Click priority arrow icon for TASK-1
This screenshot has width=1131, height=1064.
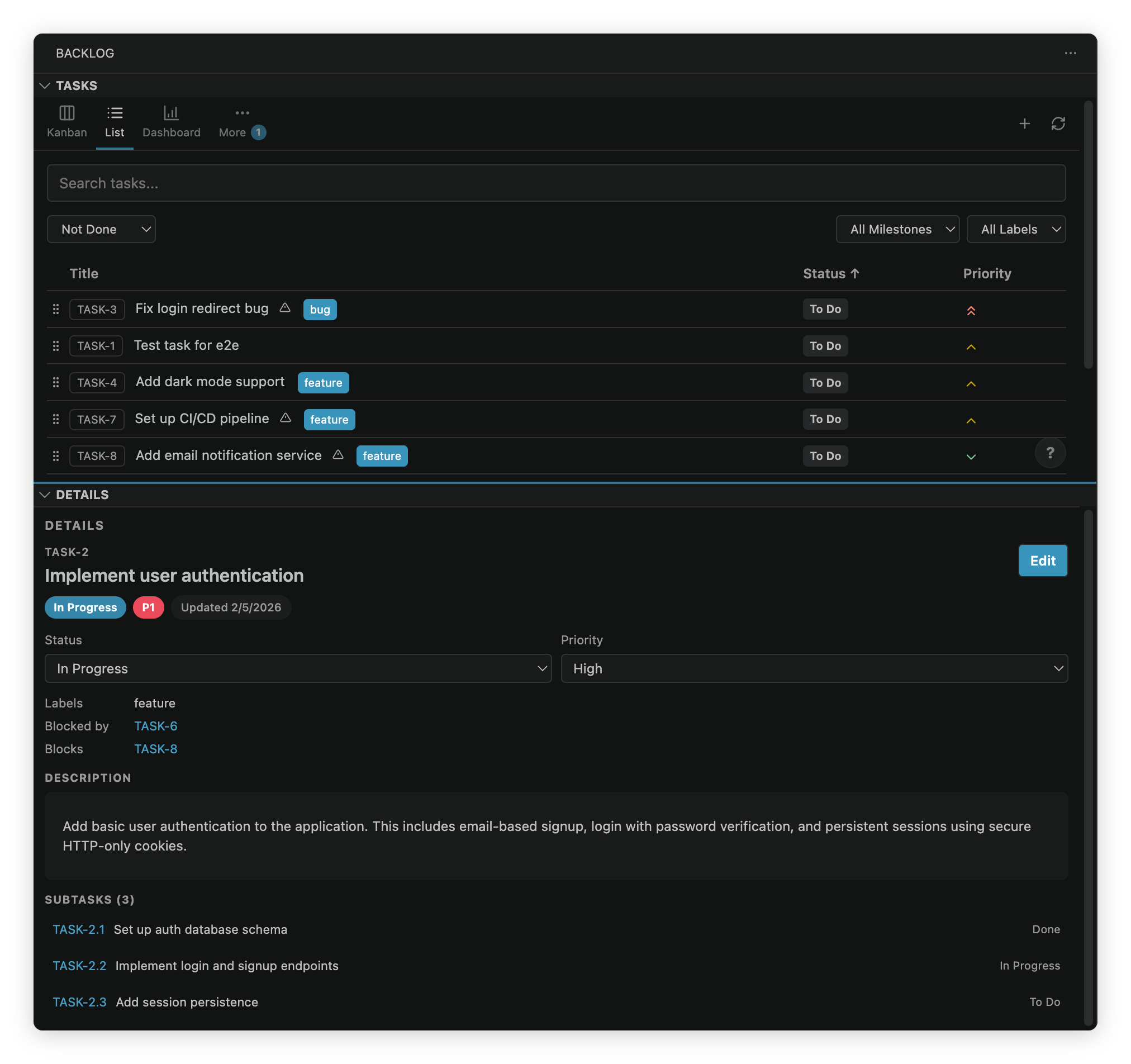pos(971,347)
